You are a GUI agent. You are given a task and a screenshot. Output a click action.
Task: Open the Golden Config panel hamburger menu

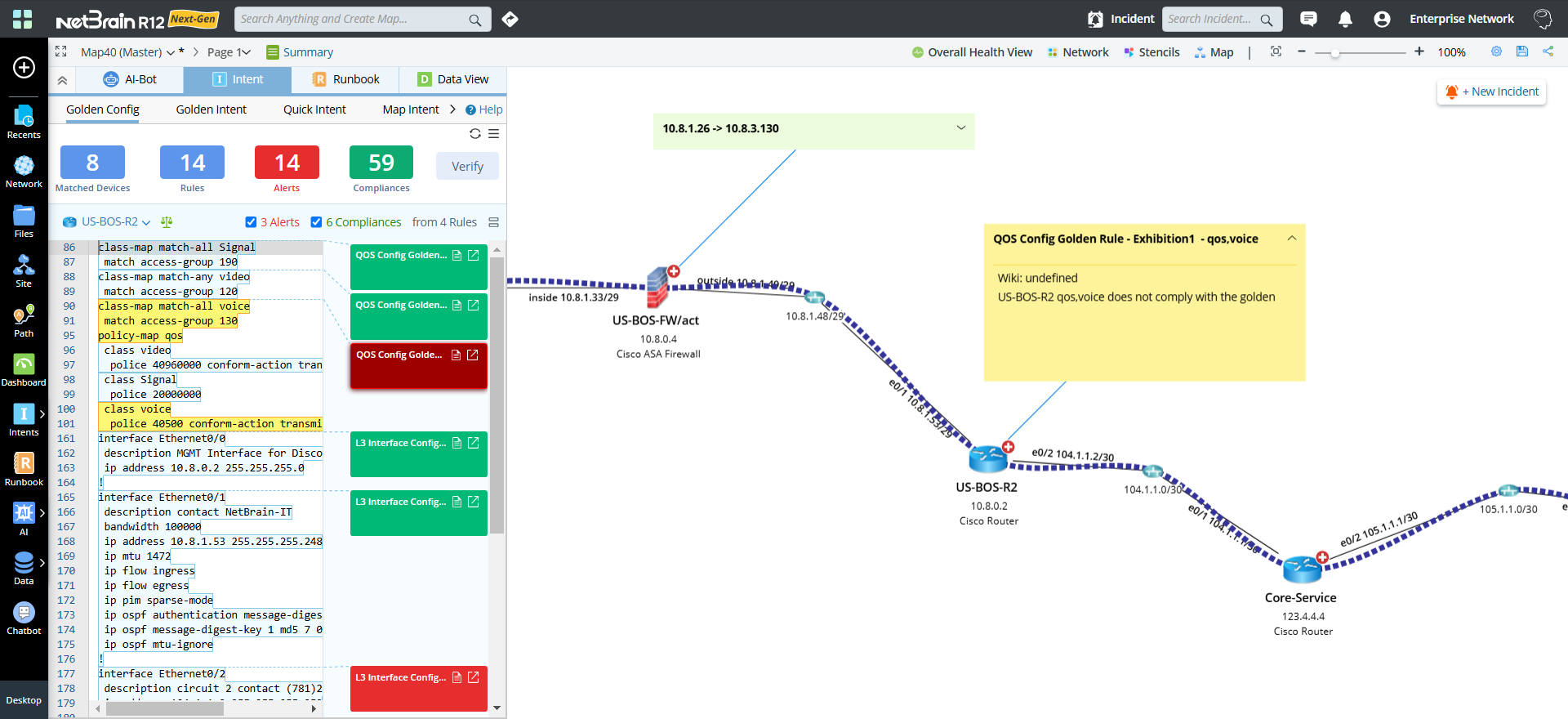tap(493, 133)
